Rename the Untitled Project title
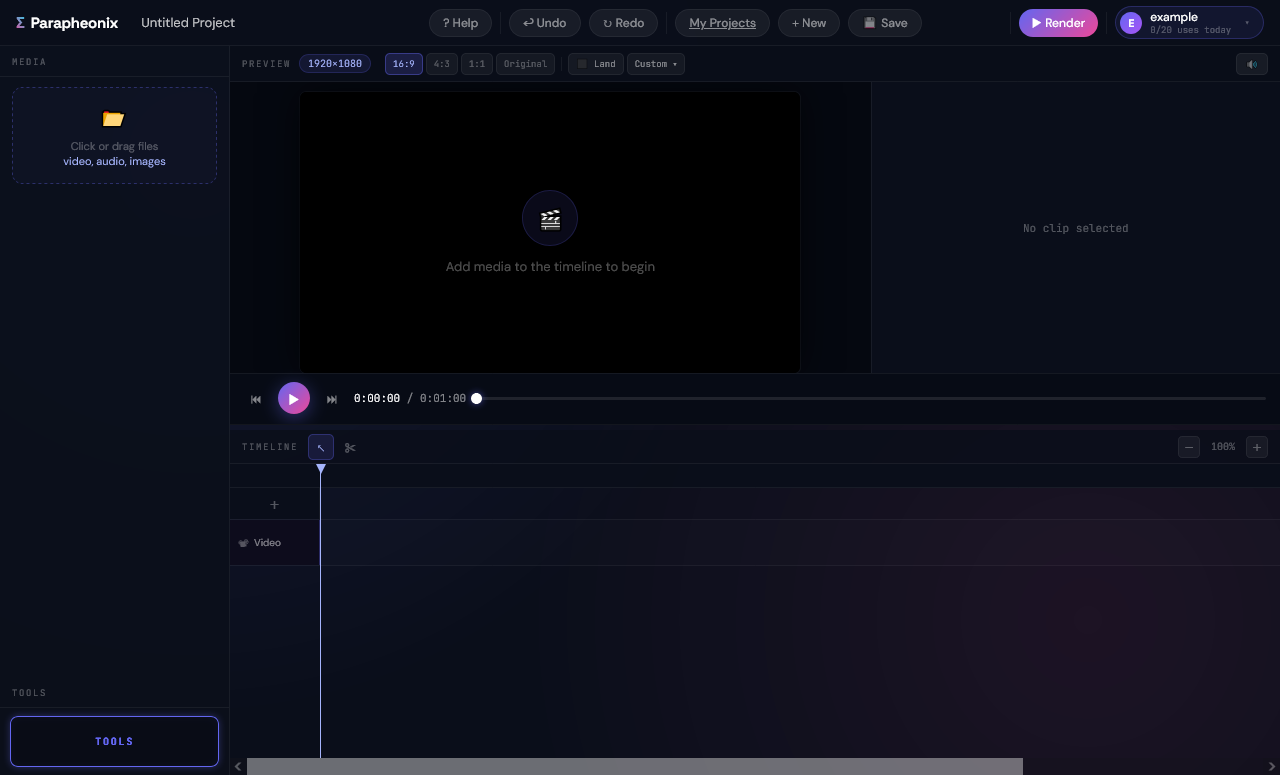Viewport: 1280px width, 775px height. 188,22
